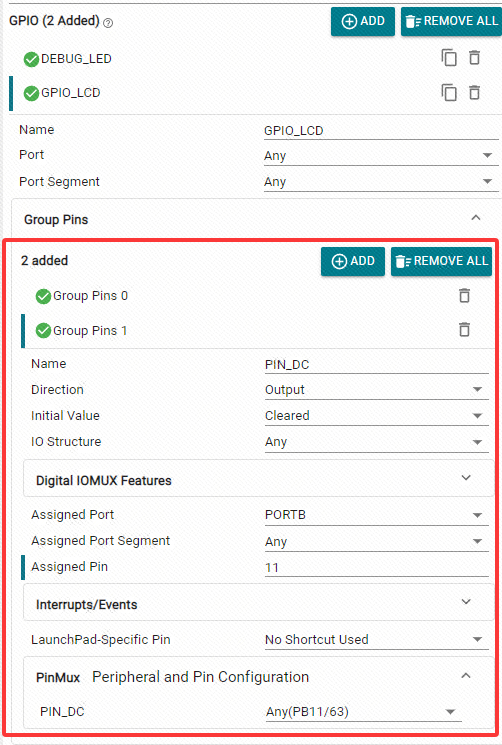Collapse the Group Pins section
This screenshot has width=502, height=745.
[475, 218]
